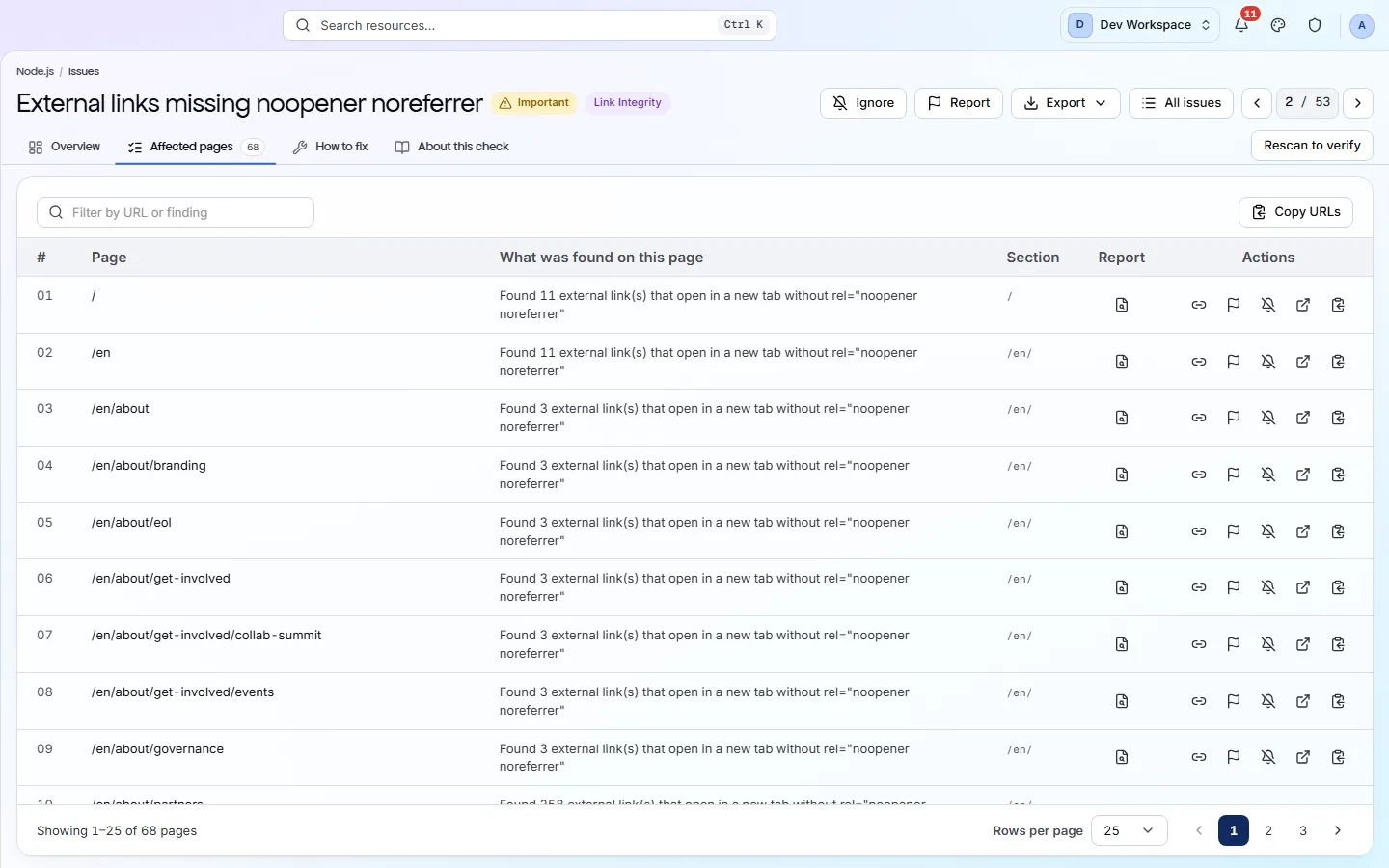Open the Issues breadcrumb link
This screenshot has height=868, width=1389.
(x=84, y=71)
